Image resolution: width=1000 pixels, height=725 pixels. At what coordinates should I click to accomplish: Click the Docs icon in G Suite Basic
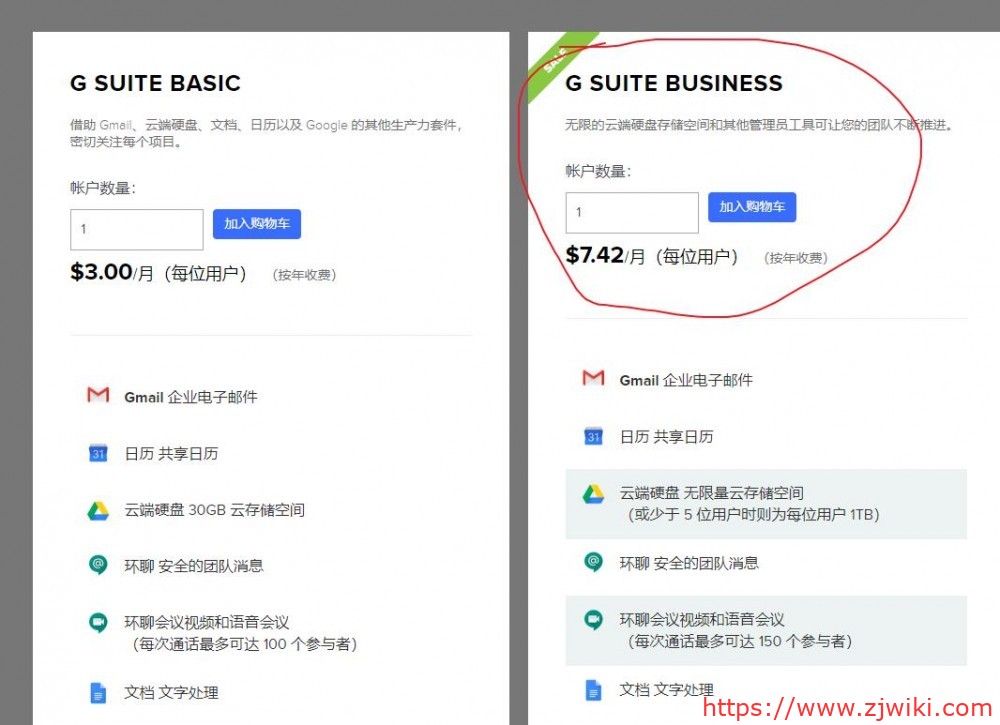98,692
